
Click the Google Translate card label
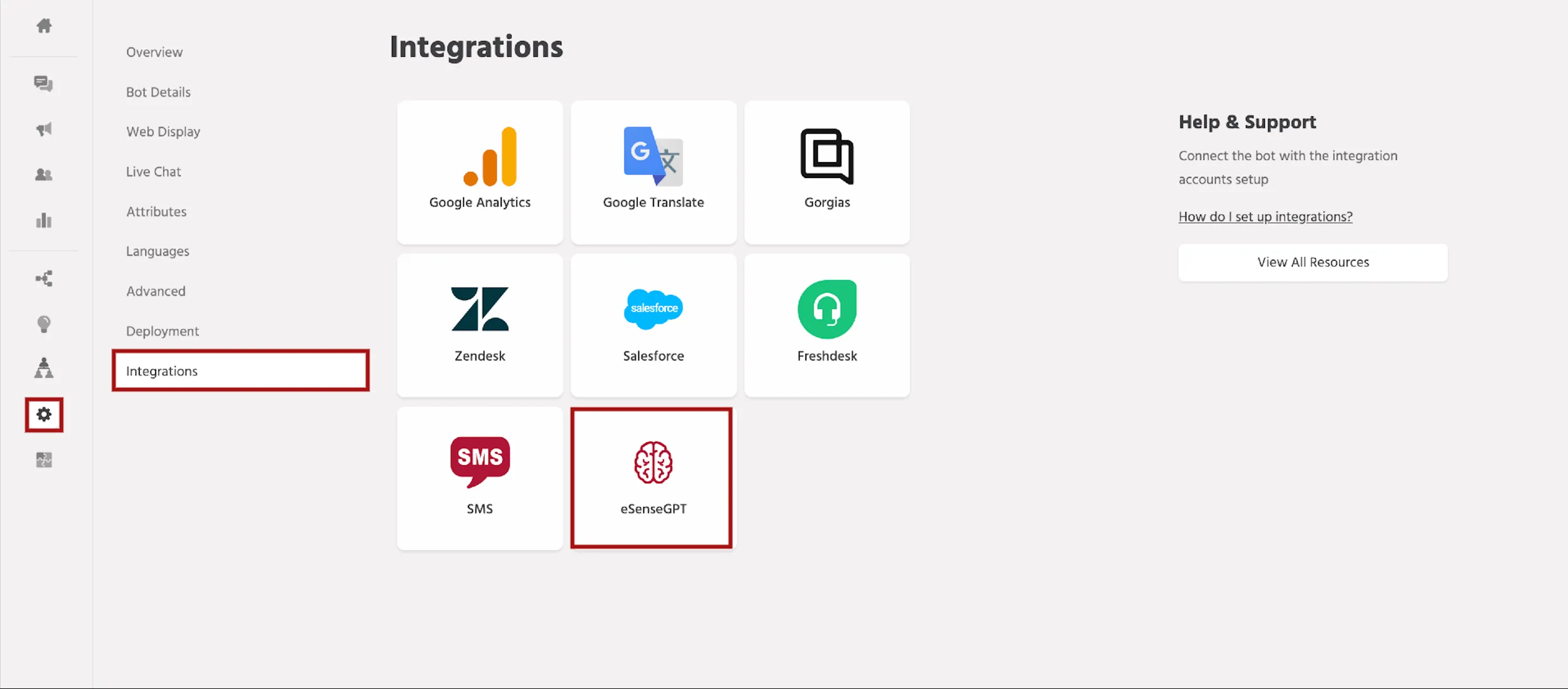click(653, 202)
